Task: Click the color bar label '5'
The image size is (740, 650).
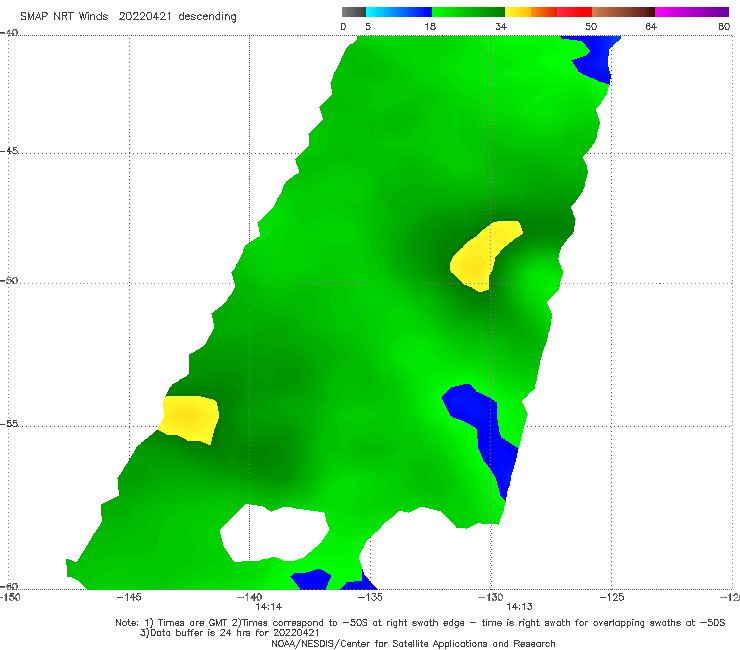Action: pos(368,27)
